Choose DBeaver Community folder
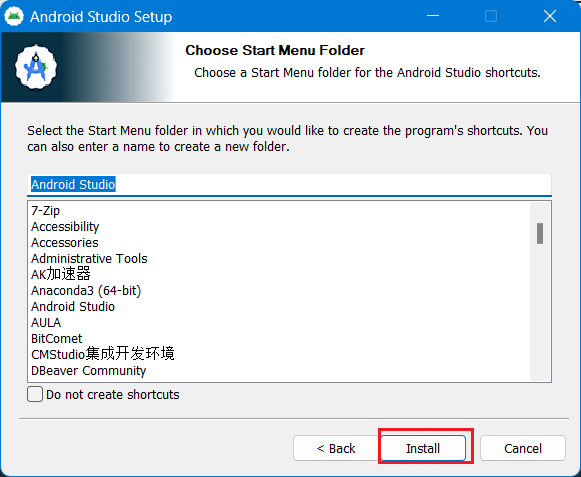581x477 pixels. point(89,371)
